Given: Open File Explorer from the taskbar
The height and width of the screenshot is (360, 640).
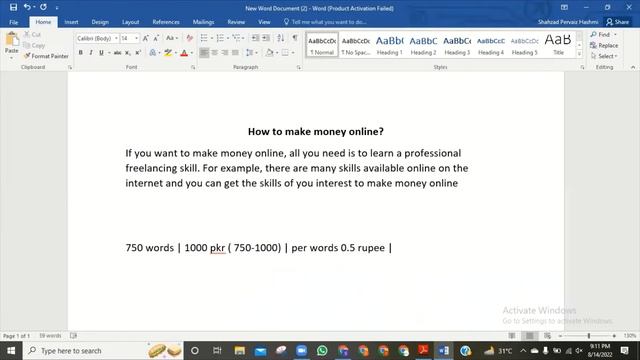Looking at the screenshot, I should [x=240, y=351].
